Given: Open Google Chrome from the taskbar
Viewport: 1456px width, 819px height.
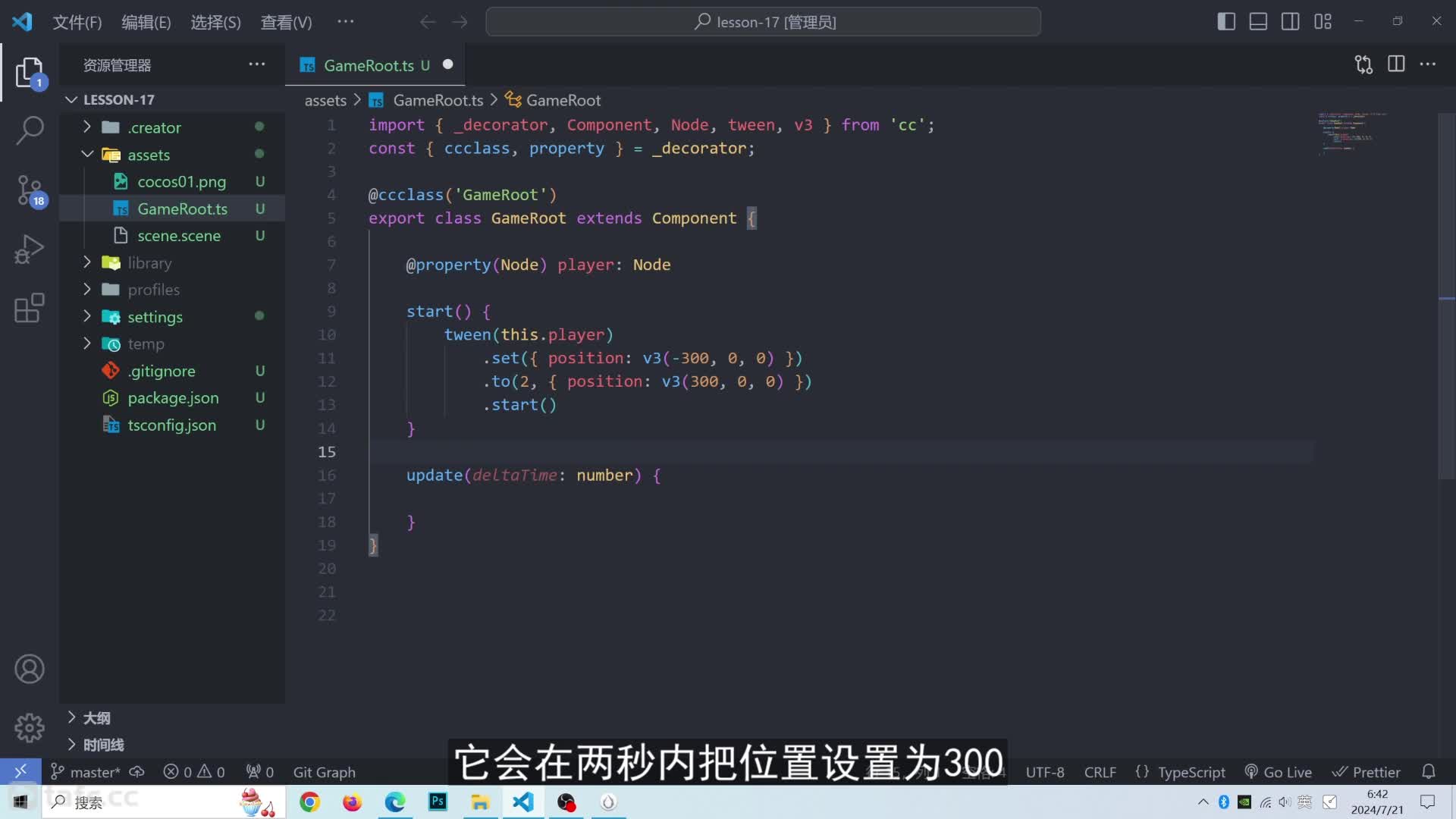Looking at the screenshot, I should [x=309, y=802].
